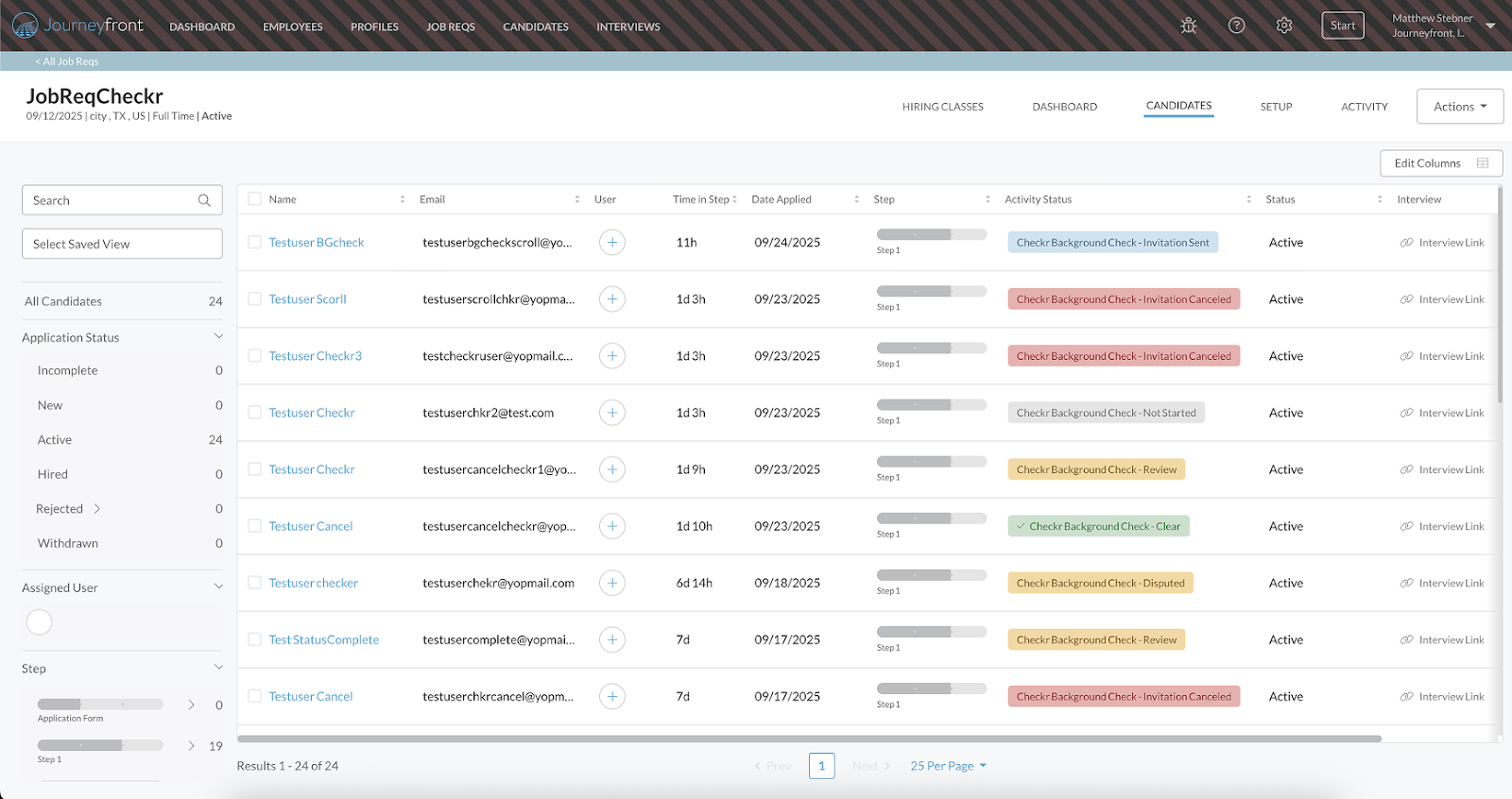Screen dimensions: 1512x799
Task: Open Job Reqs in top navigation
Action: pyautogui.click(x=451, y=26)
